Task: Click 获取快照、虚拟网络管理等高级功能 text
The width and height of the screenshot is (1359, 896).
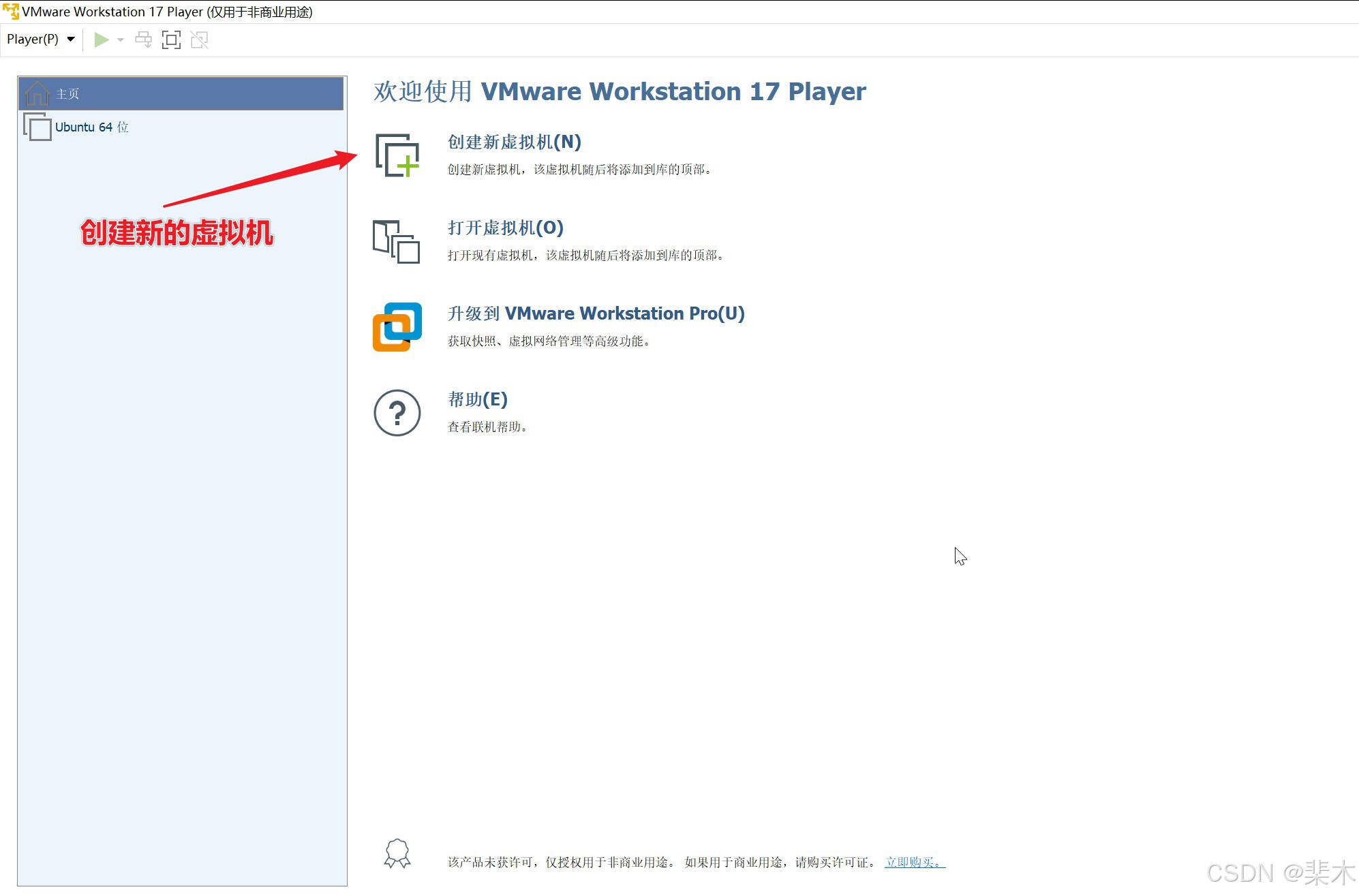Action: (x=549, y=341)
